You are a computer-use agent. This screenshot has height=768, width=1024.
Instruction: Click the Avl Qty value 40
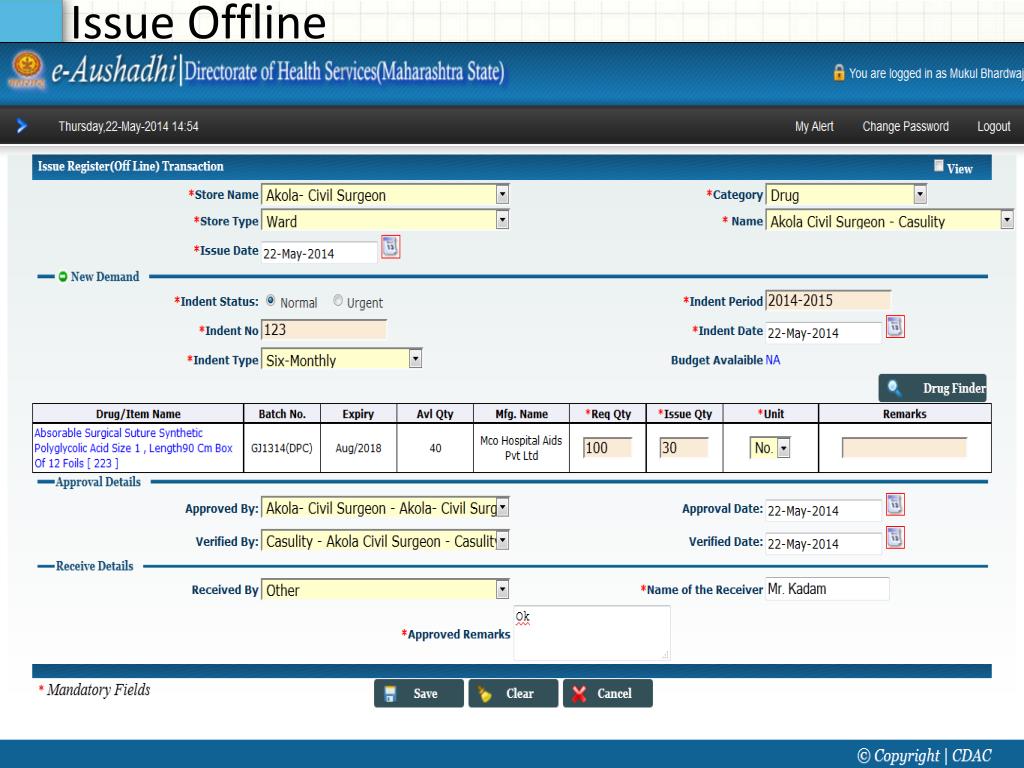pos(435,448)
